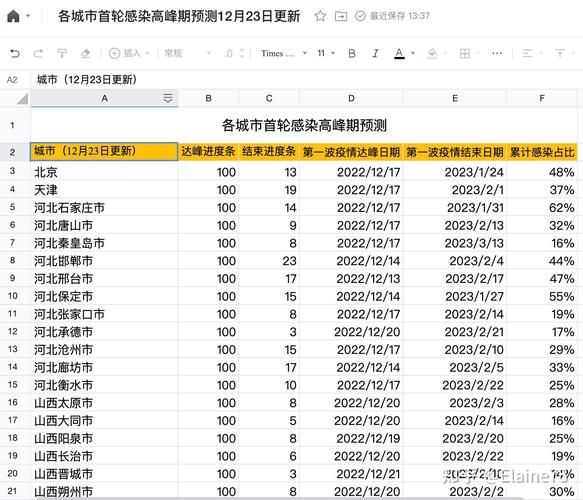This screenshot has height=500, width=583.
Task: Select 沧州 end date 2023/2/10
Action: [x=455, y=349]
